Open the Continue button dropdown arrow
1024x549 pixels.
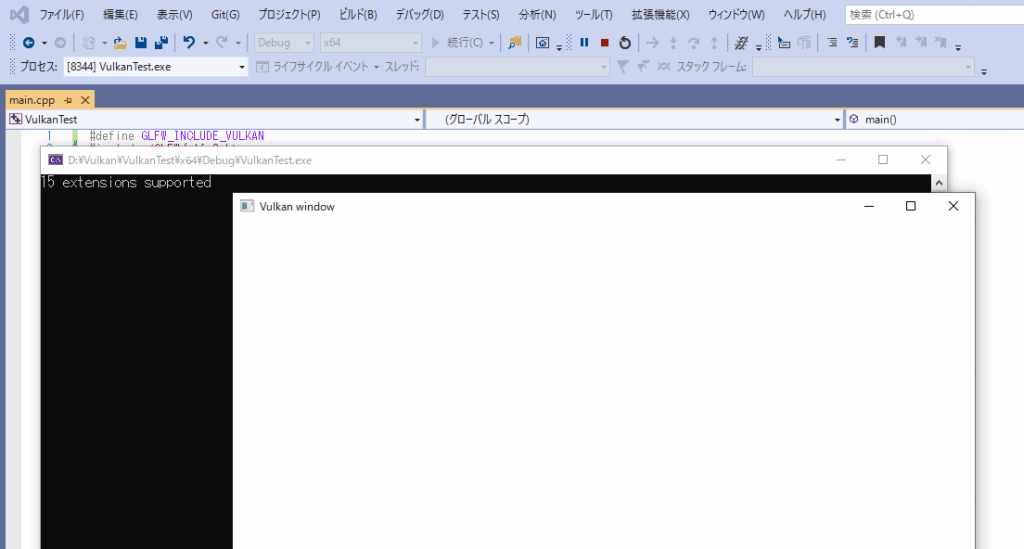(x=491, y=43)
